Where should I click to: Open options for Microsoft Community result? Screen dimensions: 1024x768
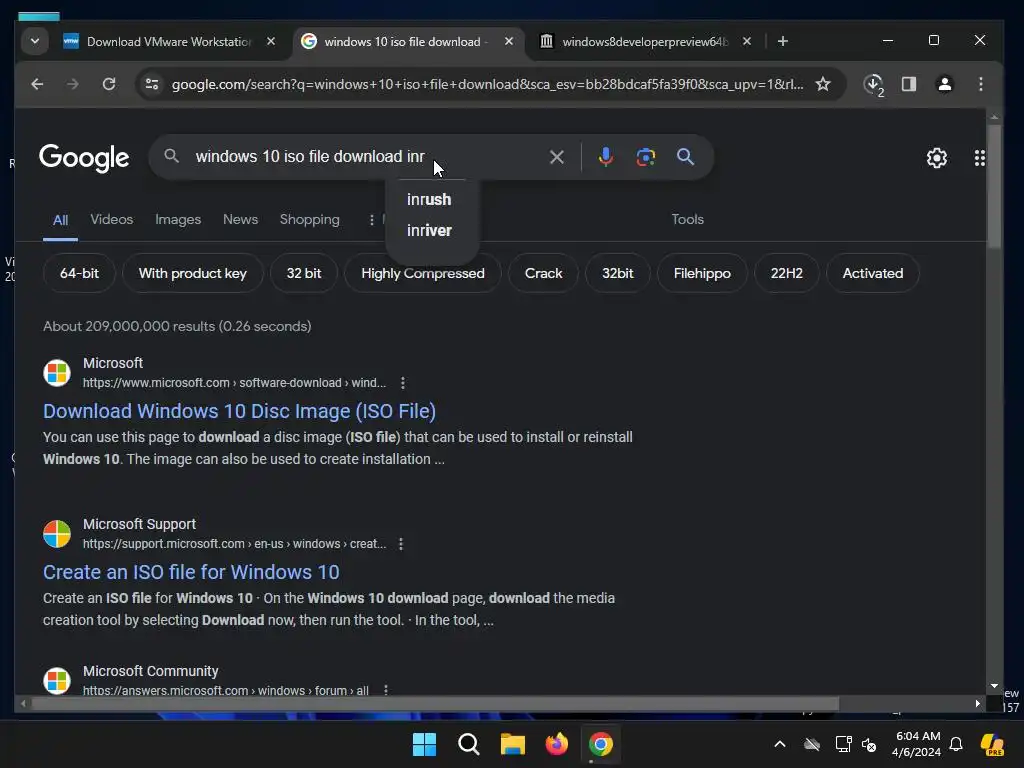386,690
